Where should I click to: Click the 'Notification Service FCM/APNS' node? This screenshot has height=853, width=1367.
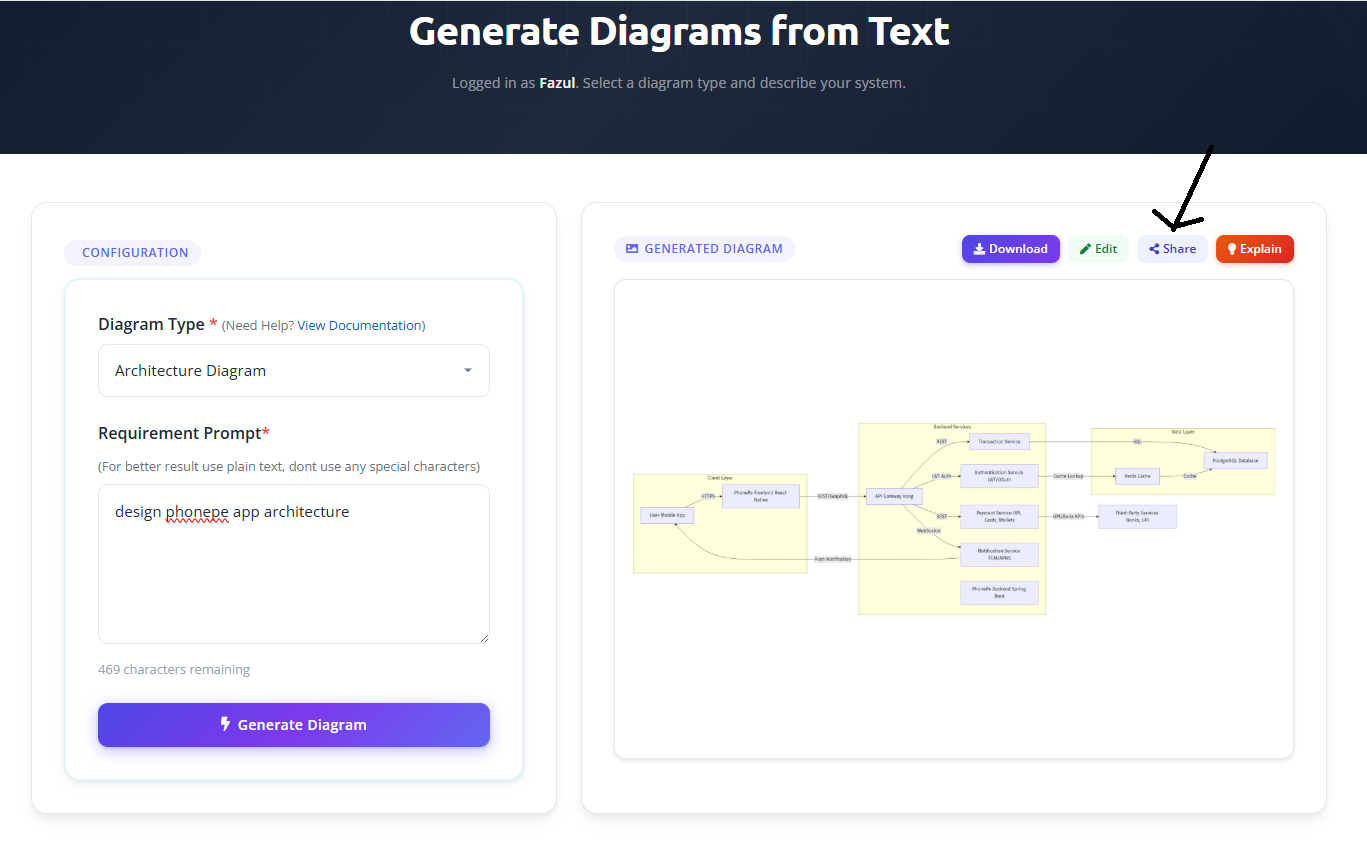point(999,554)
